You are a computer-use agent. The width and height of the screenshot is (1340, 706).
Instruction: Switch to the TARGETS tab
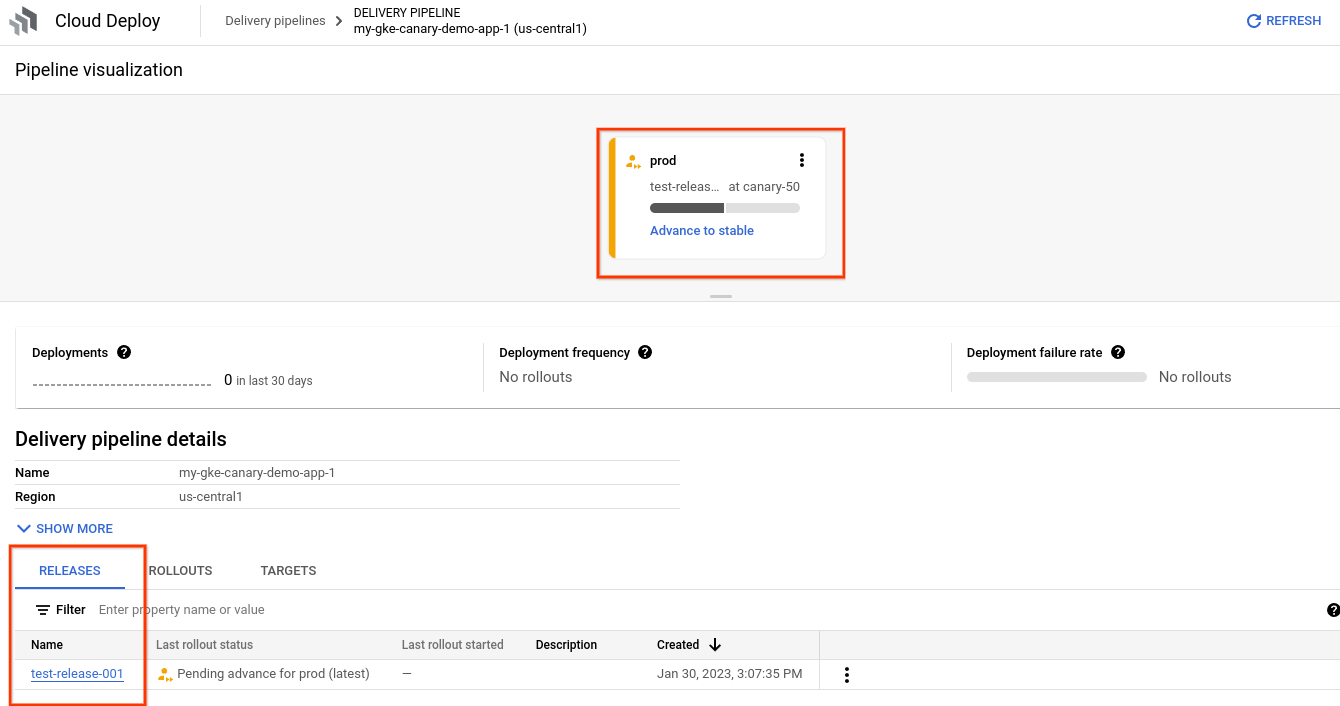click(x=288, y=570)
